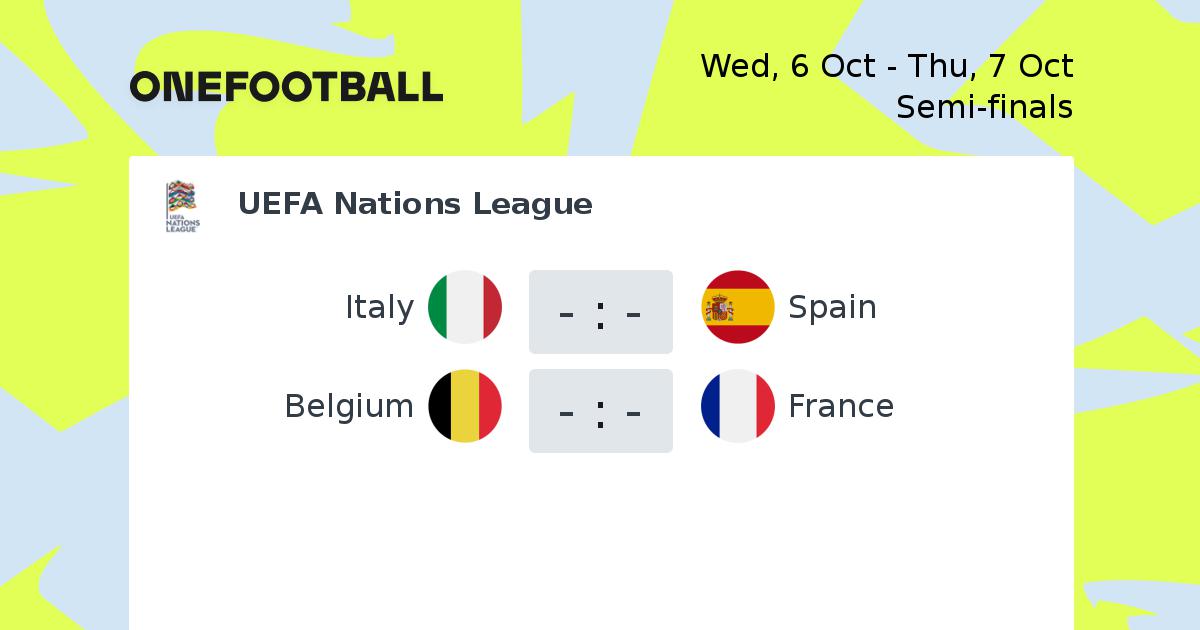Open the UEFA Nations League title link

(x=415, y=204)
